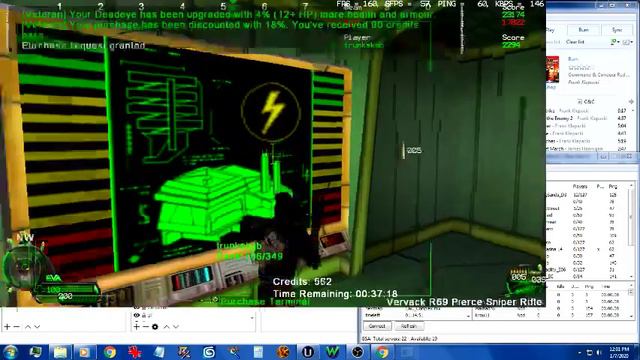Click the Shop link under album art
640x360 pixels.
[551, 87]
